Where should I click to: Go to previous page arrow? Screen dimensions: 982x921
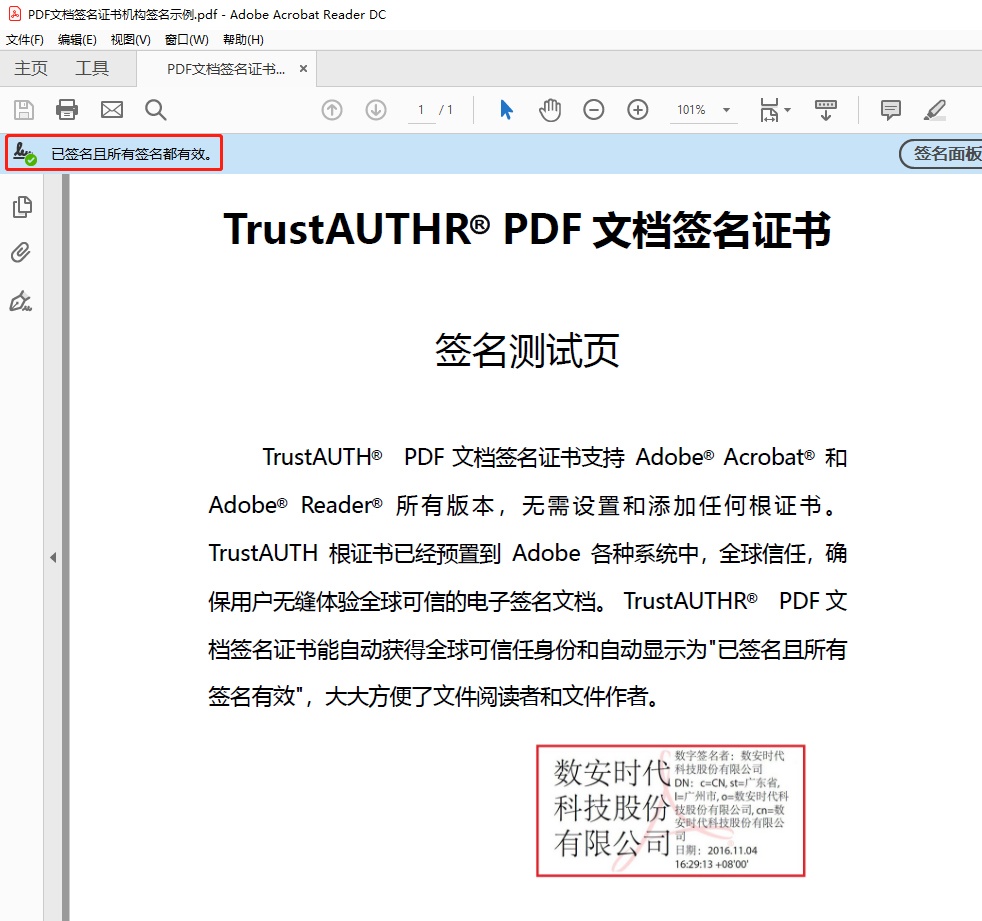(332, 110)
